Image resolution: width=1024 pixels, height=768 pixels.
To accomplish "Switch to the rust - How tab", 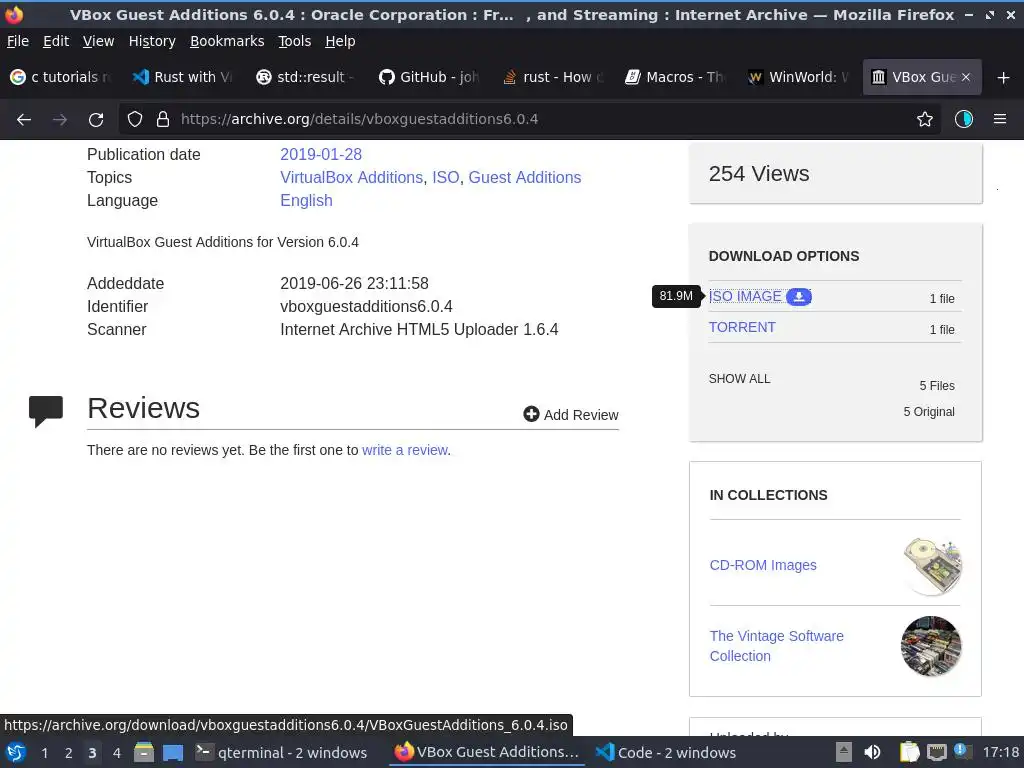I will coord(552,77).
